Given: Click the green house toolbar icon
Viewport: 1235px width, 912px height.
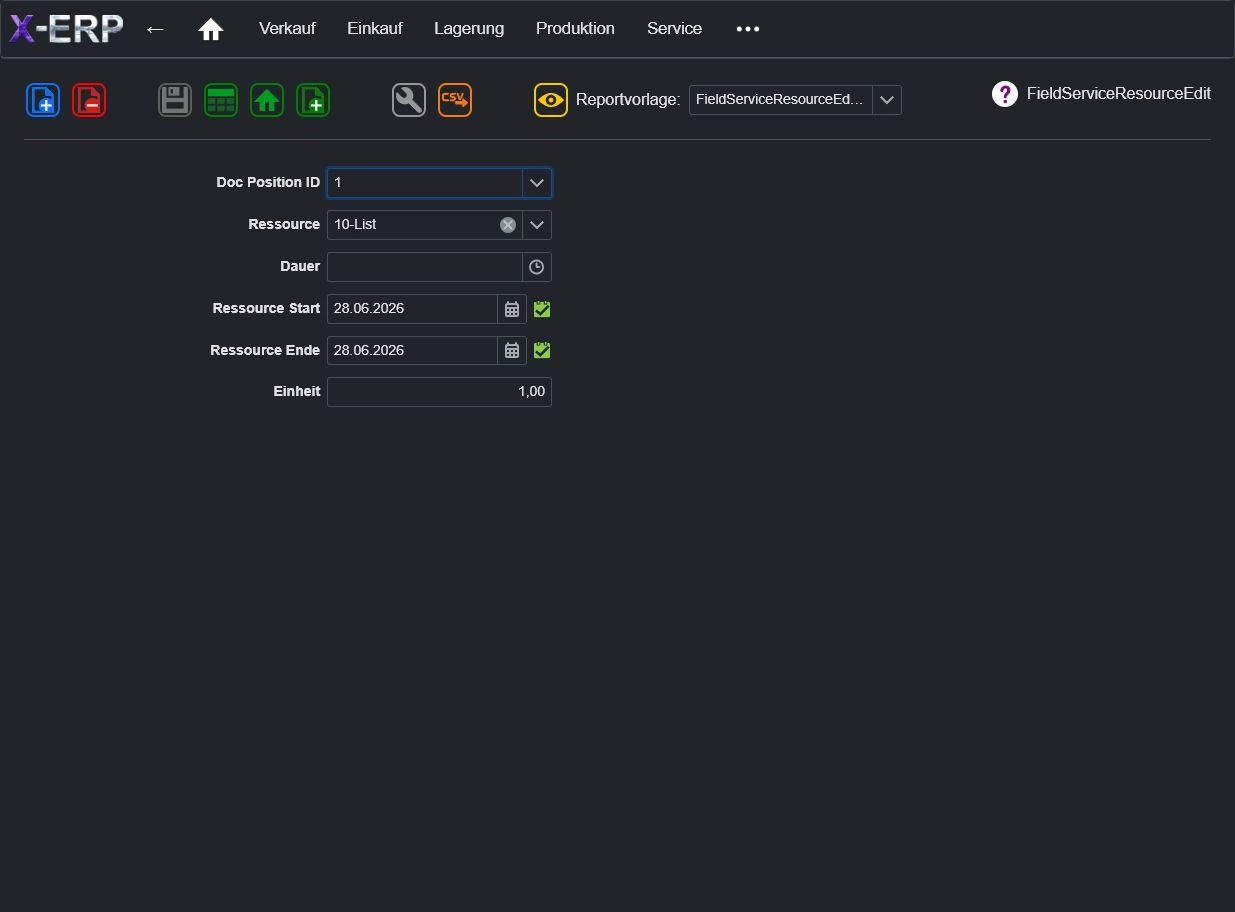Looking at the screenshot, I should (x=267, y=100).
